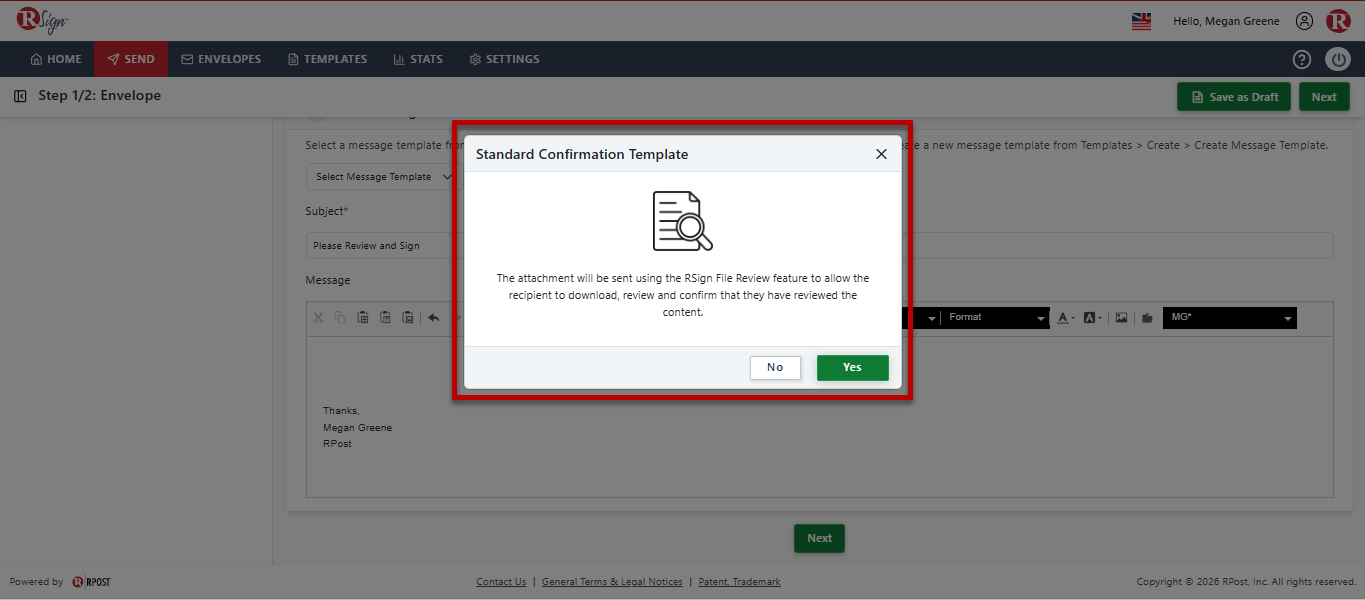The width and height of the screenshot is (1365, 600).
Task: Click the cut scissors icon
Action: [x=318, y=318]
